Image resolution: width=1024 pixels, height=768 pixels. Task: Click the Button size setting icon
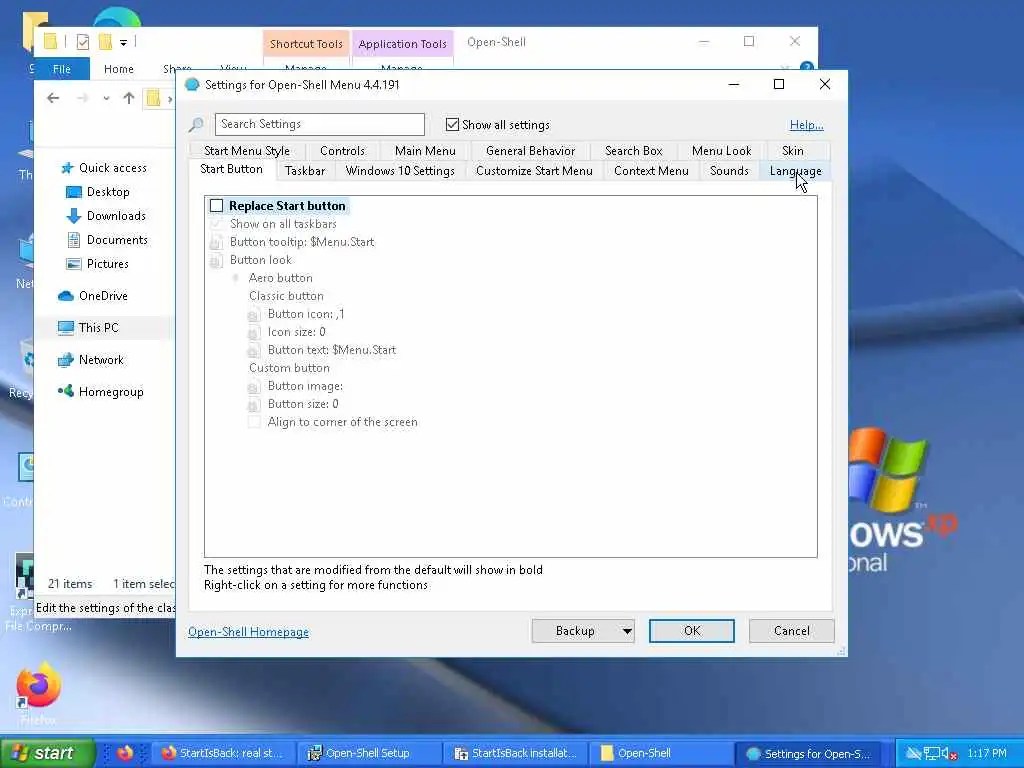[x=253, y=405]
